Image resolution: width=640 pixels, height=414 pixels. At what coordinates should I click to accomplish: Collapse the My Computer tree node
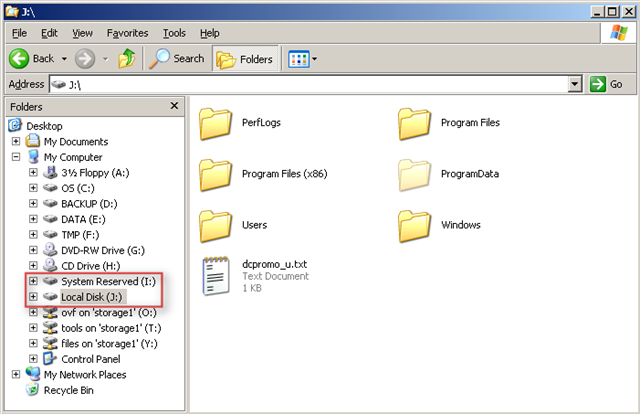(16, 157)
